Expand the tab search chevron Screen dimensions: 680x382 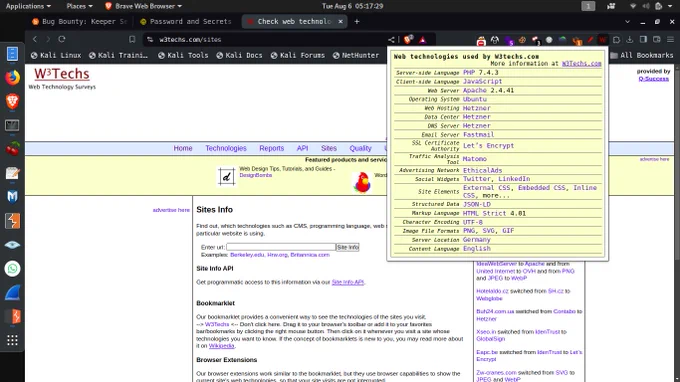coord(627,21)
